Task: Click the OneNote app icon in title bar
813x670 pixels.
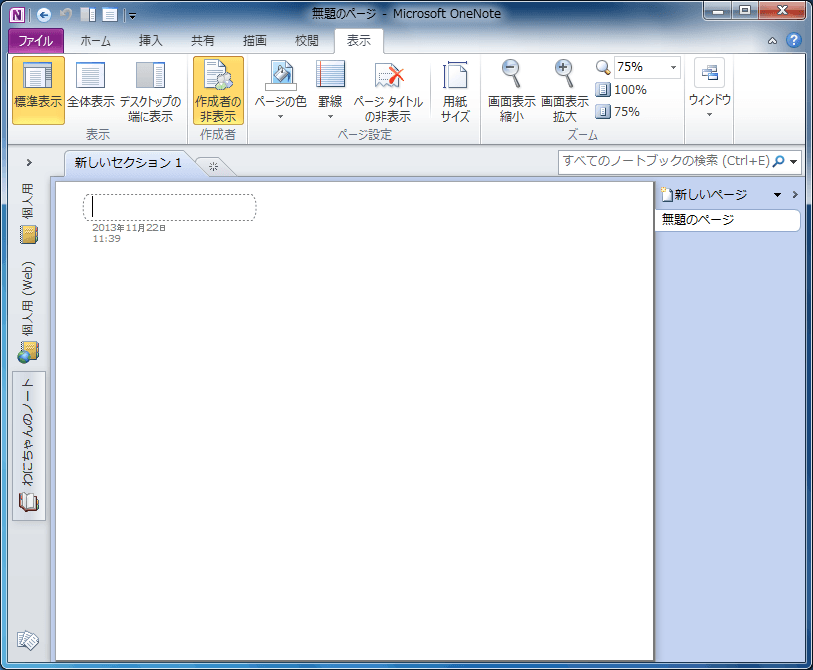Action: pyautogui.click(x=17, y=15)
